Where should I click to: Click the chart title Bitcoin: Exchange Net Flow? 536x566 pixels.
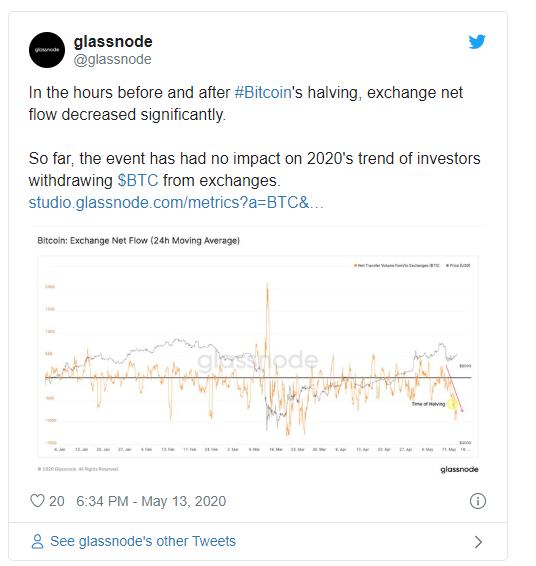(138, 241)
